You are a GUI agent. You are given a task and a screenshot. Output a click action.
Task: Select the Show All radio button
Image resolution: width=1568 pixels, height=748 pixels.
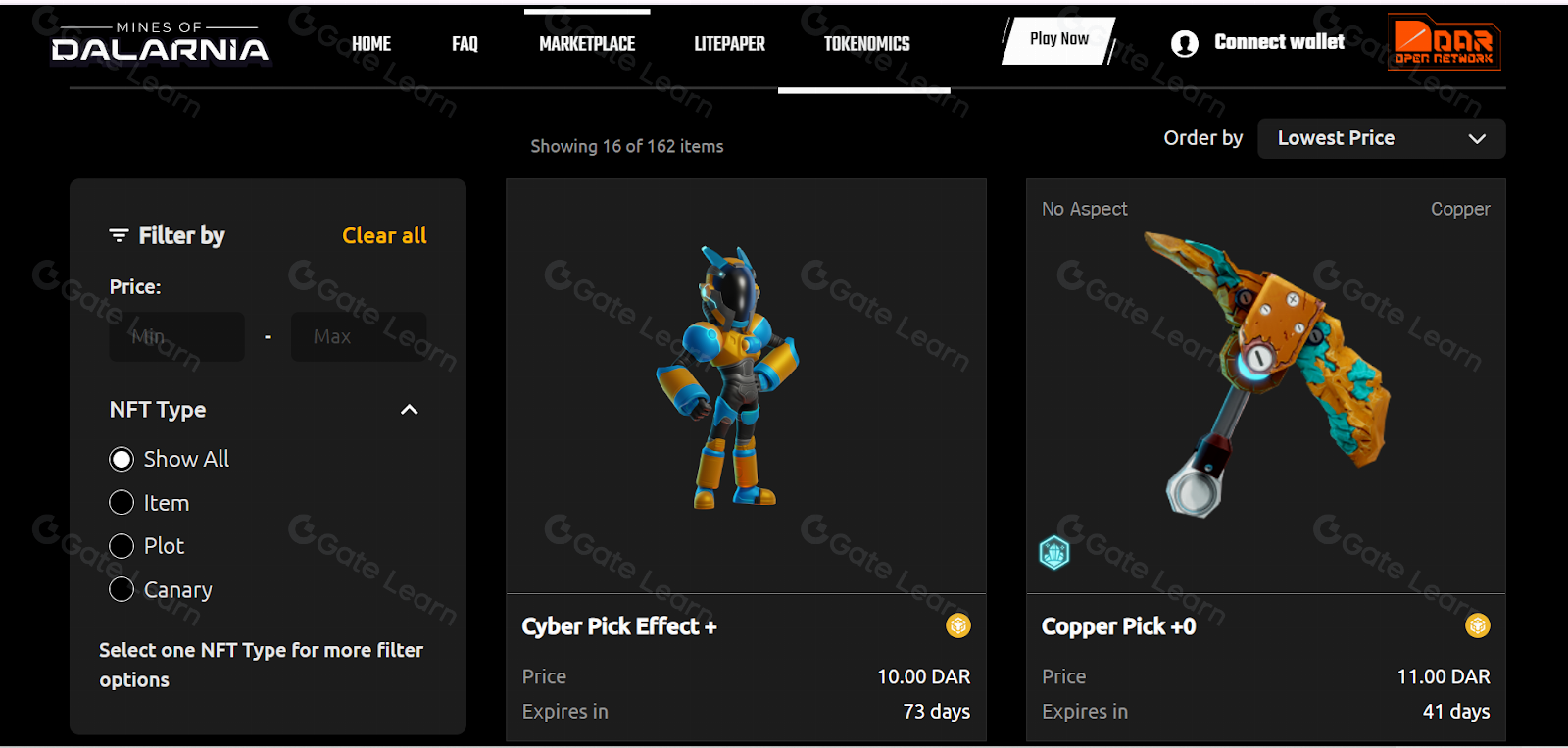click(x=122, y=459)
